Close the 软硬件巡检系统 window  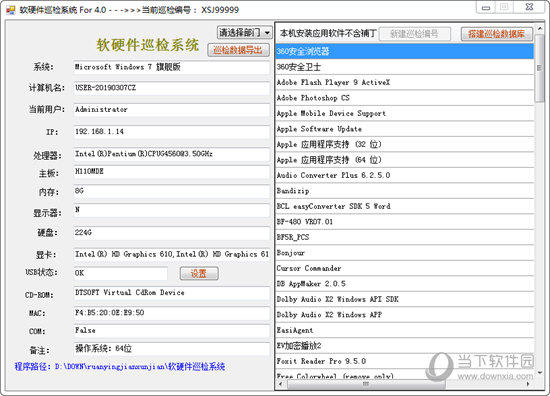point(529,7)
